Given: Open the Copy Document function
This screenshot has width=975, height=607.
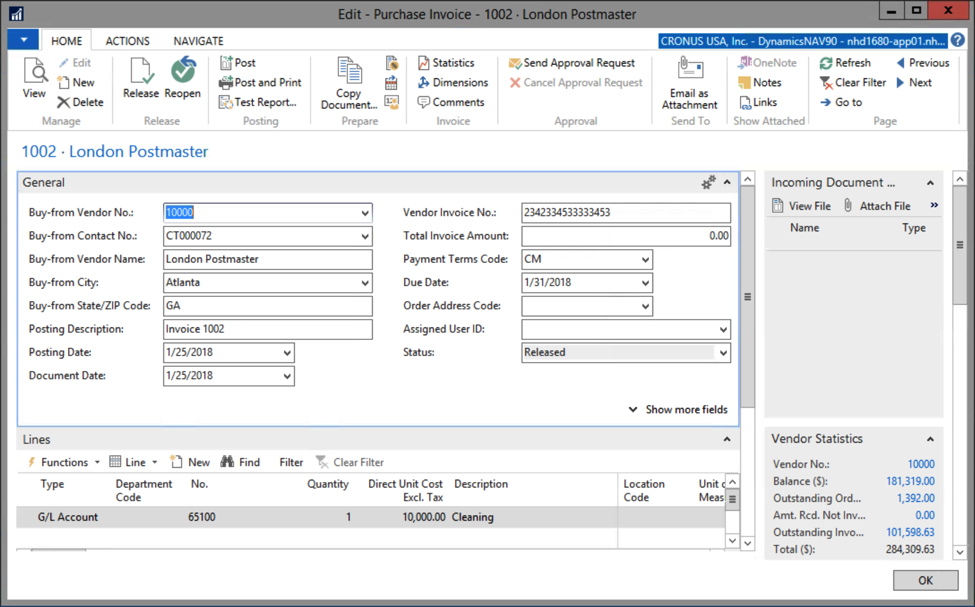Looking at the screenshot, I should click(x=349, y=83).
